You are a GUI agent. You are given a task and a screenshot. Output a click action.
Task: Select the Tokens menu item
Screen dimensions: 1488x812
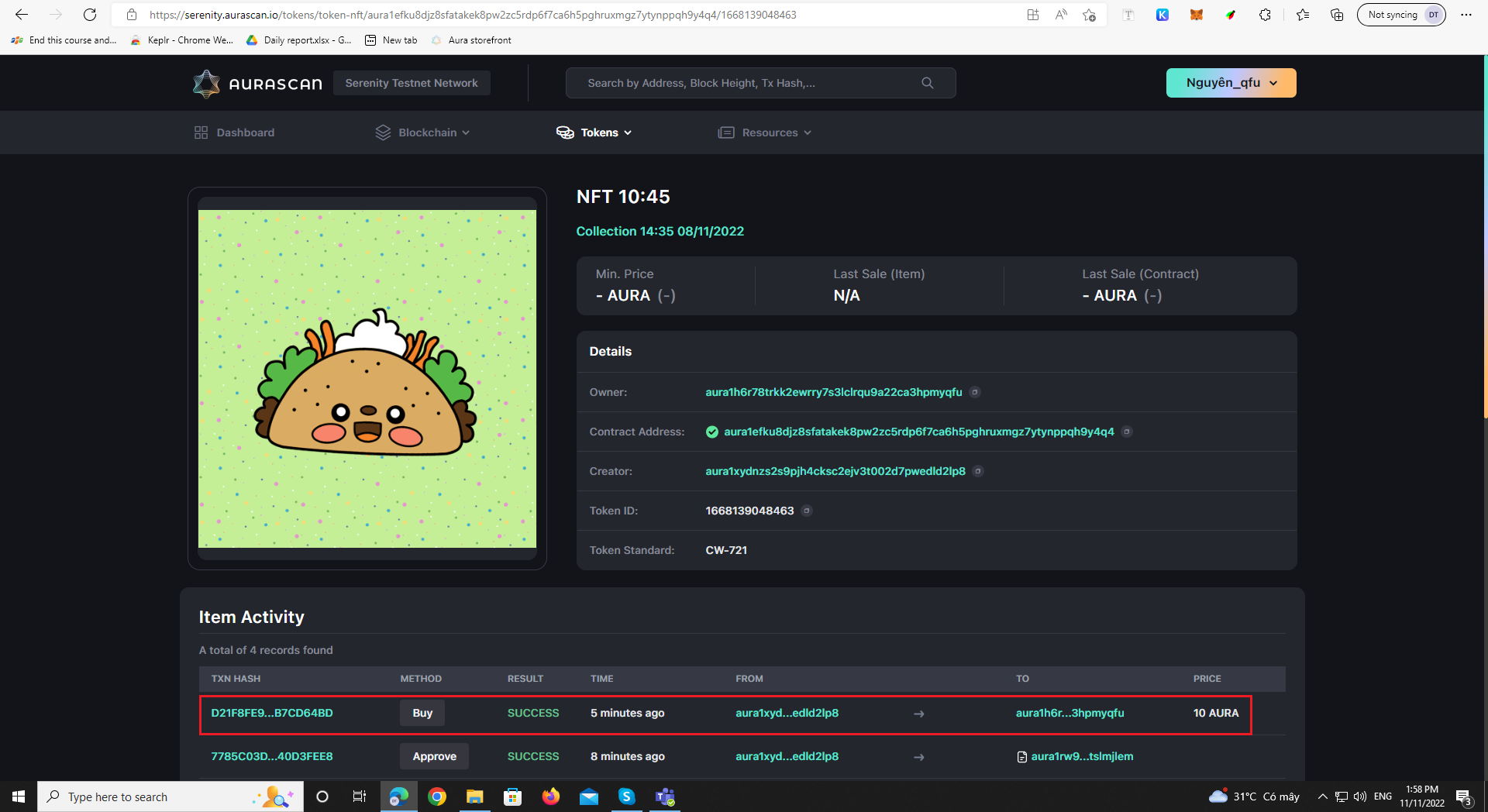click(x=600, y=132)
